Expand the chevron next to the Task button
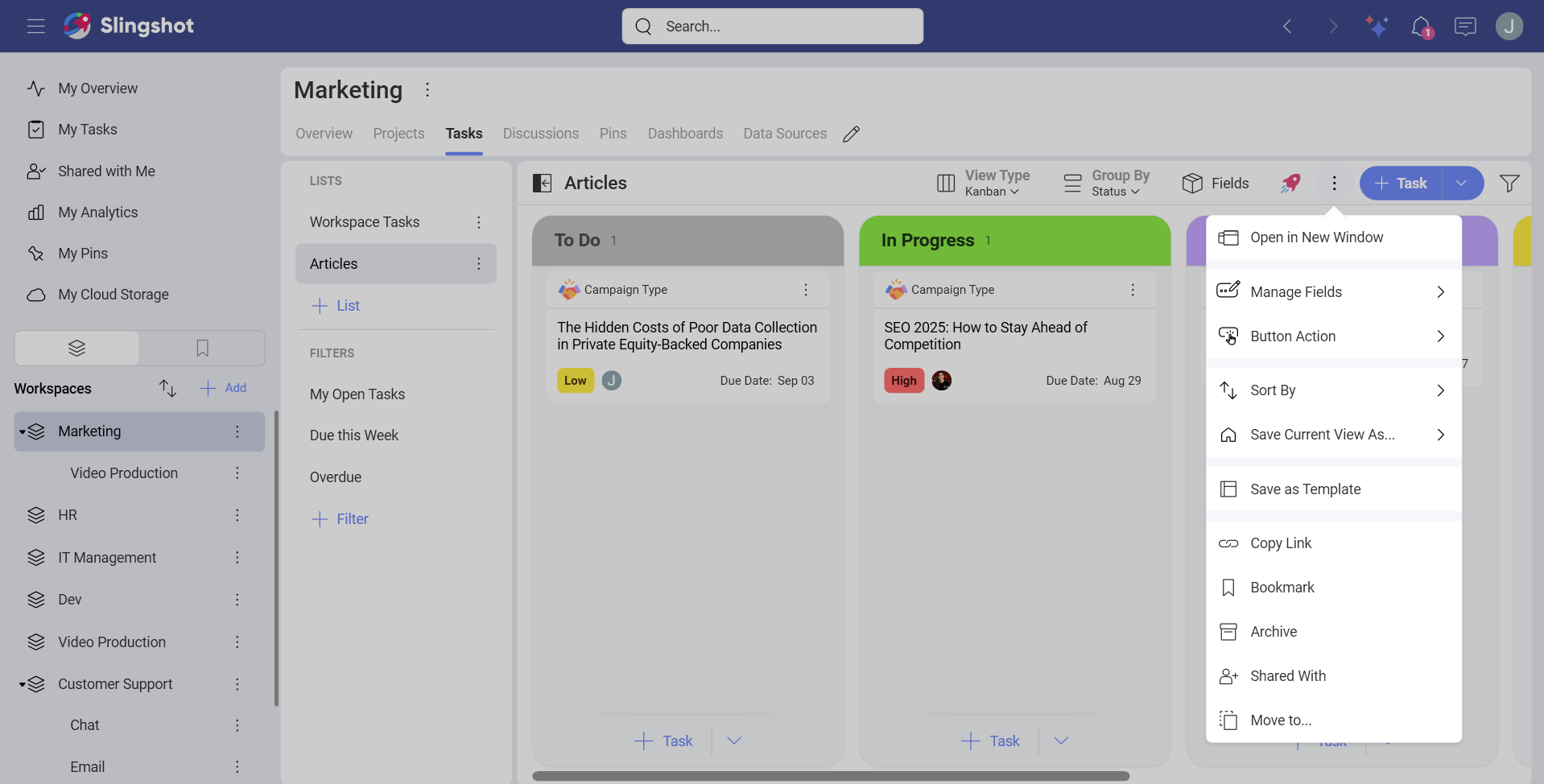This screenshot has width=1544, height=784. click(x=1463, y=183)
